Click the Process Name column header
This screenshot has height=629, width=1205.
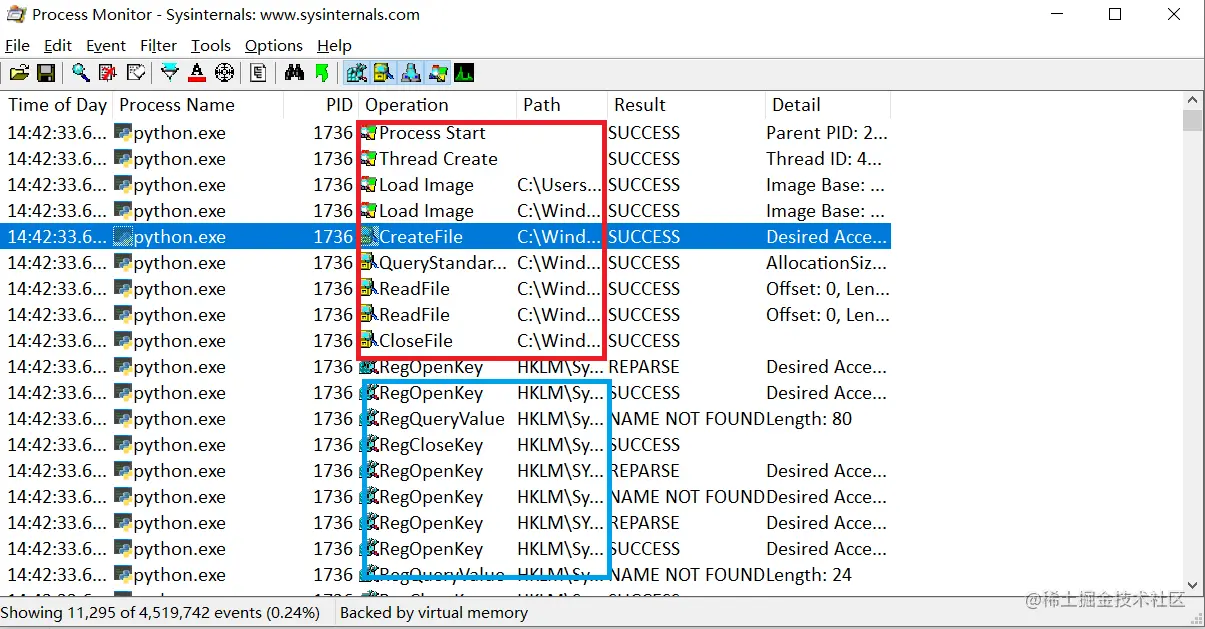click(198, 105)
